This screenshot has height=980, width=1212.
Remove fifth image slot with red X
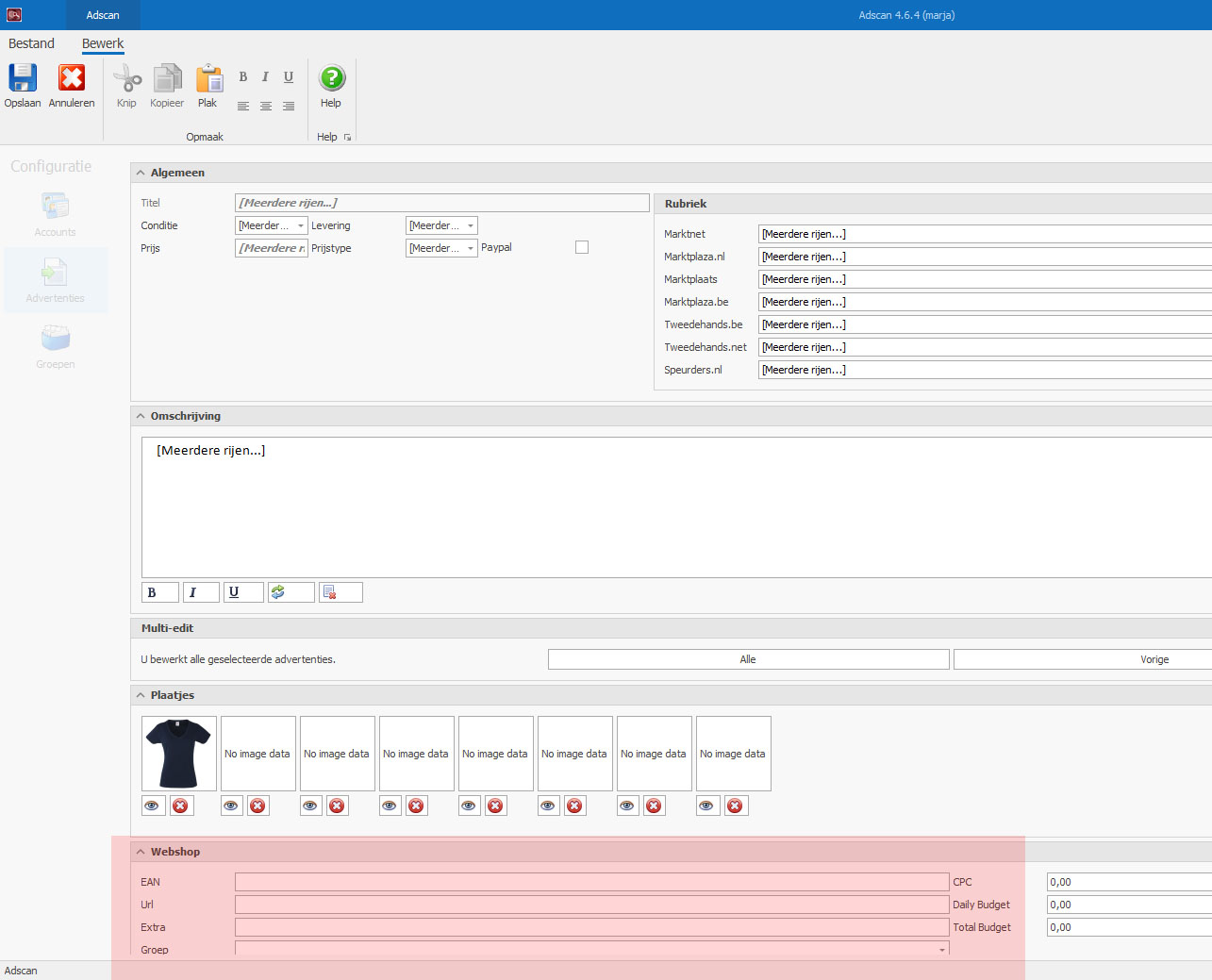(496, 806)
